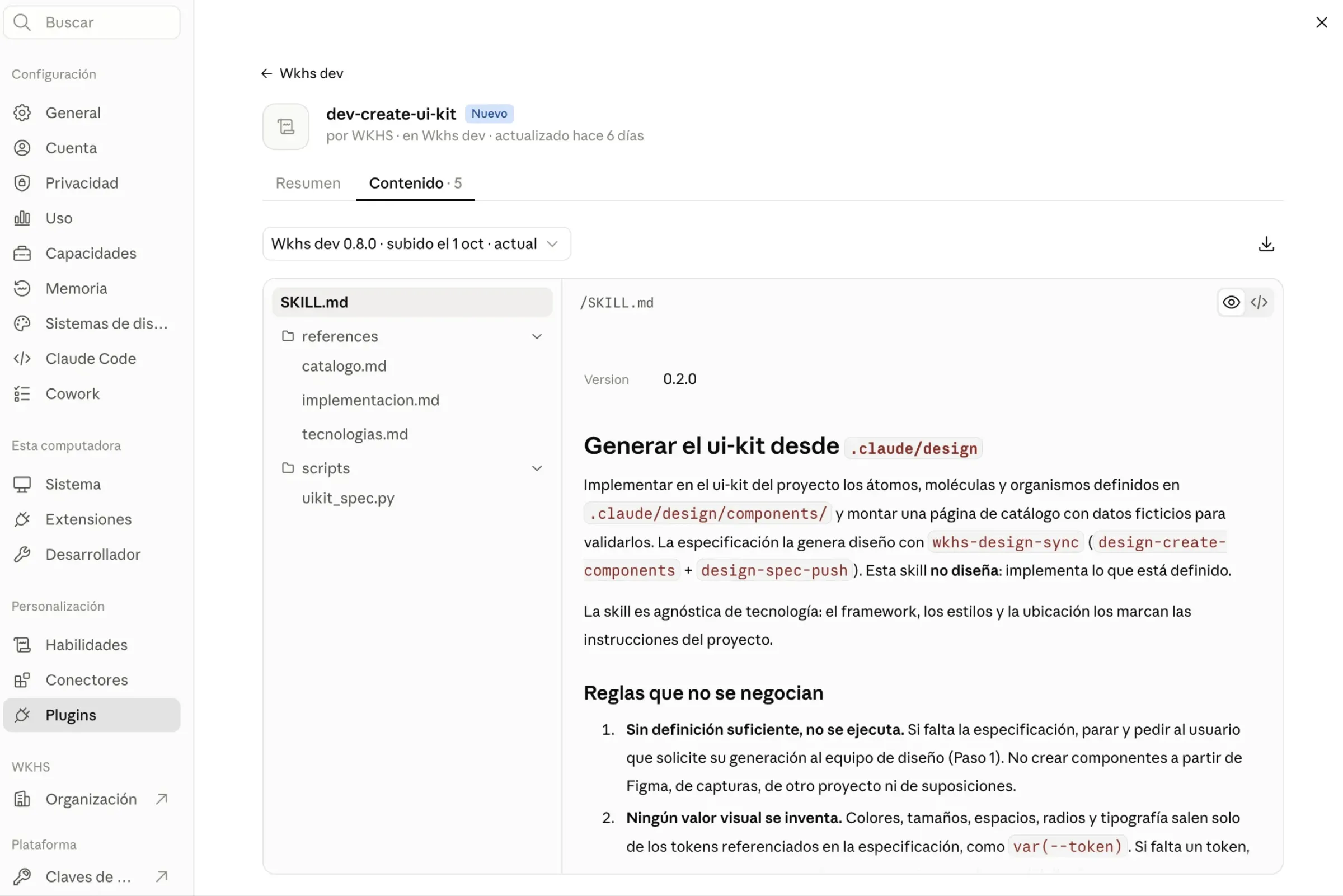The height and width of the screenshot is (896, 1343).
Task: Switch to raw source code view toggle
Action: point(1259,302)
